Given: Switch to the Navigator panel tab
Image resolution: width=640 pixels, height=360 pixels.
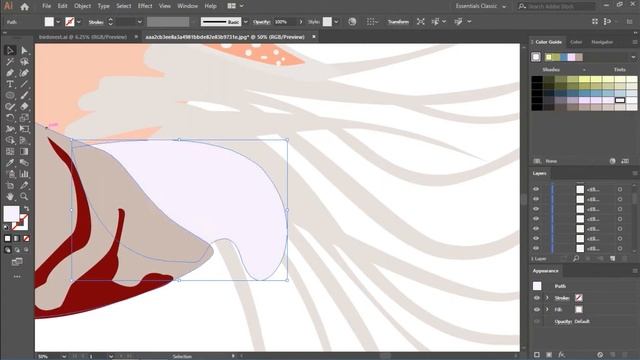Looking at the screenshot, I should 602,42.
